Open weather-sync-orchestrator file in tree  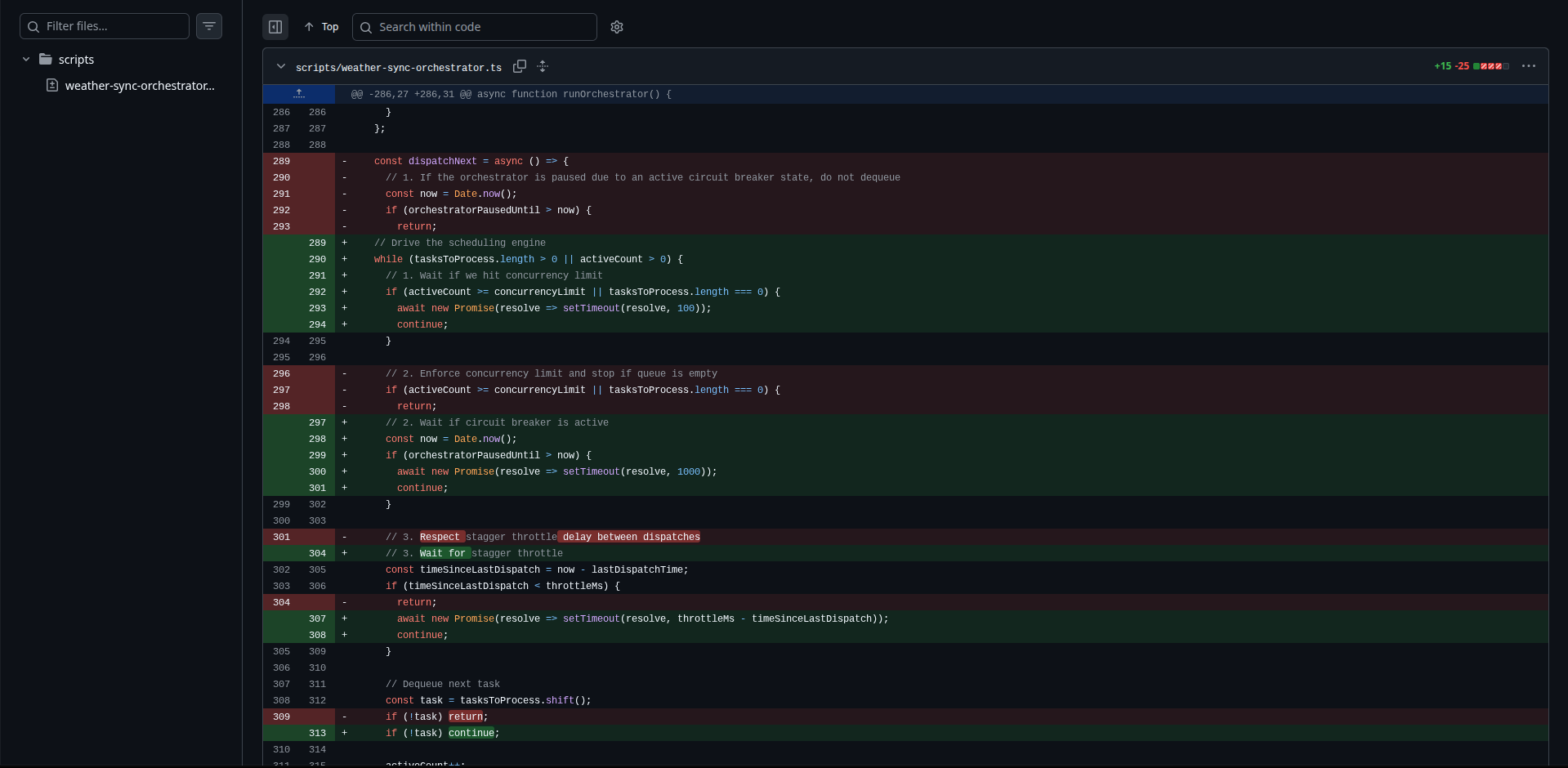pos(140,85)
